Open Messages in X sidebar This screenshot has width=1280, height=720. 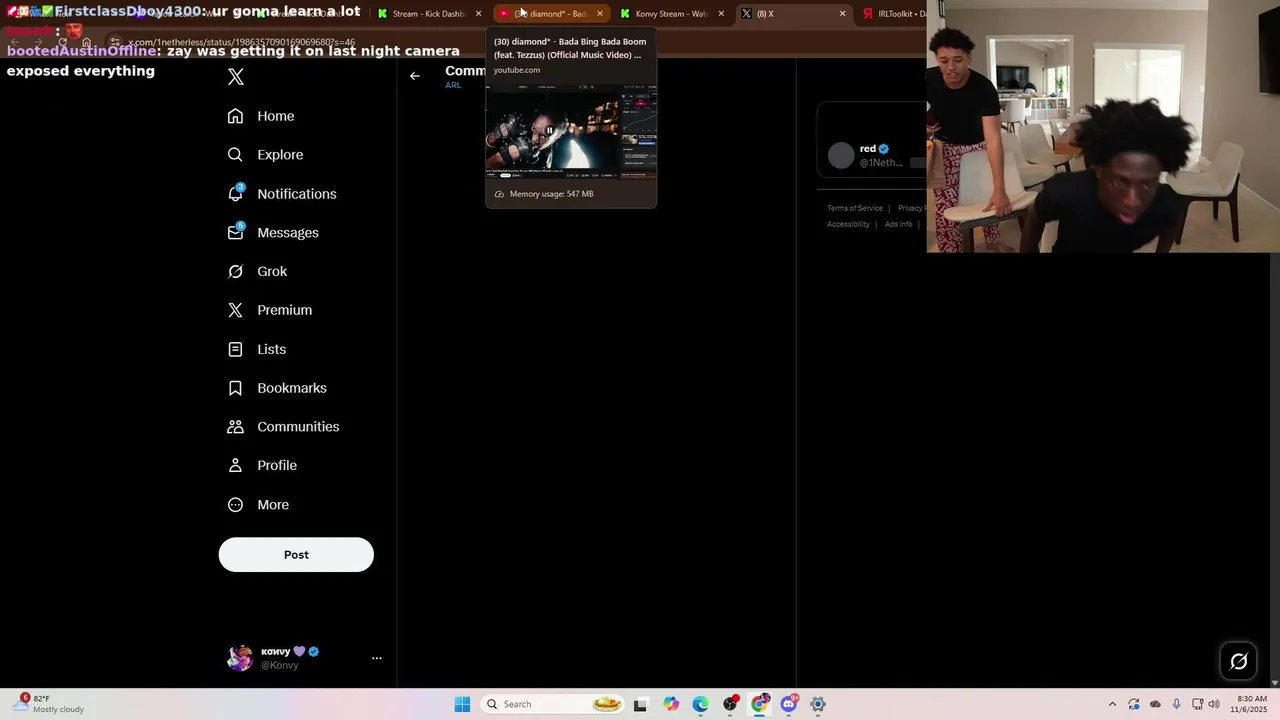[x=288, y=233]
